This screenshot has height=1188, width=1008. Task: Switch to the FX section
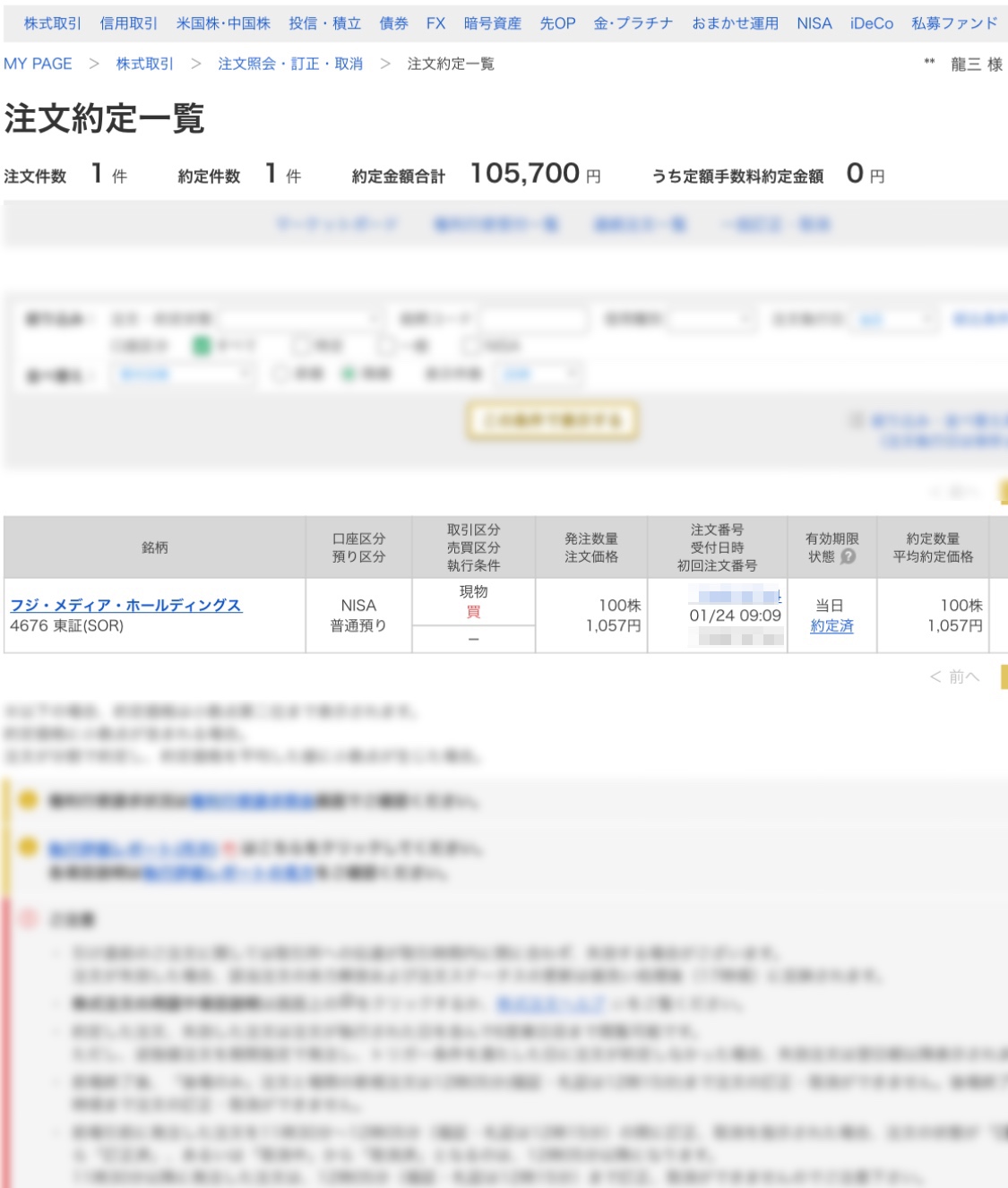[435, 23]
